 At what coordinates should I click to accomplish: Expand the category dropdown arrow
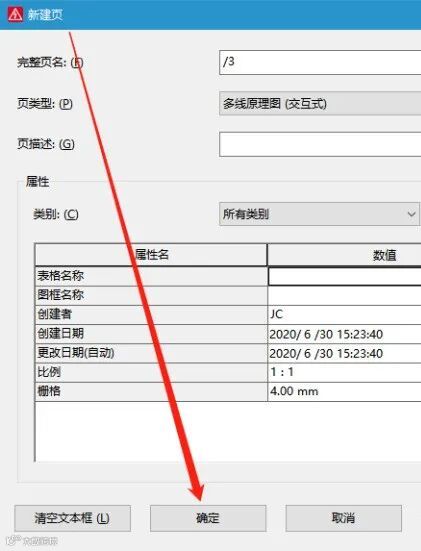point(411,214)
